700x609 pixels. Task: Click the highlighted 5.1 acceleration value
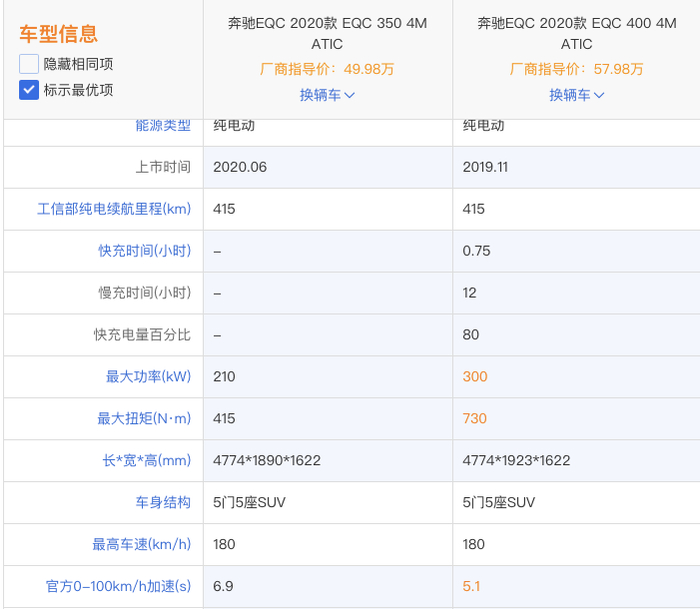471,587
